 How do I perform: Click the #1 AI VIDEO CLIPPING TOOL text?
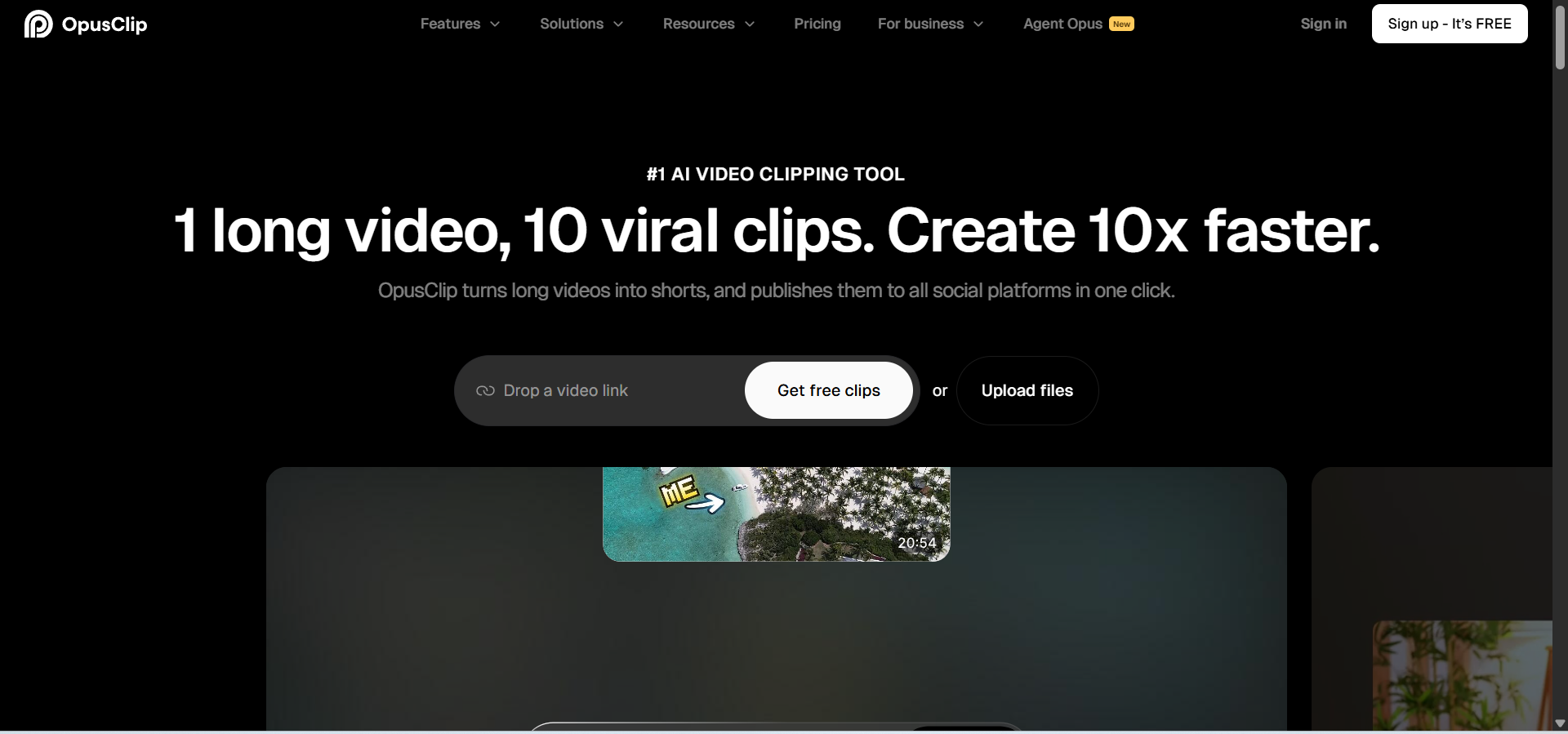pyautogui.click(x=776, y=174)
